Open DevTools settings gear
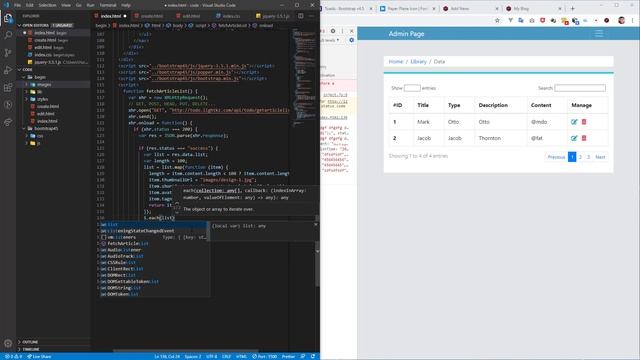Image resolution: width=640 pixels, height=360 pixels. point(333,31)
